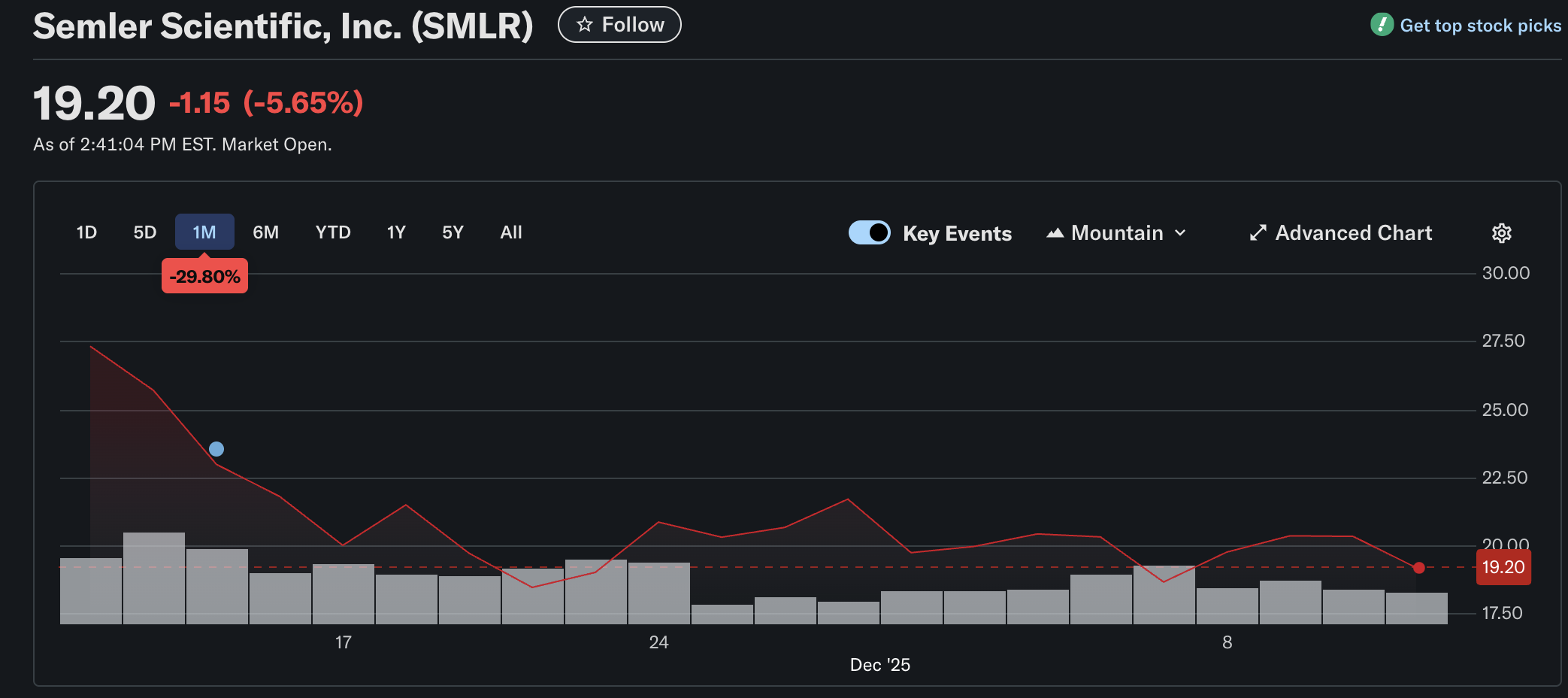Screen dimensions: 1568x698
Task: Click the Dec '25 x-axis label
Action: coord(880,665)
